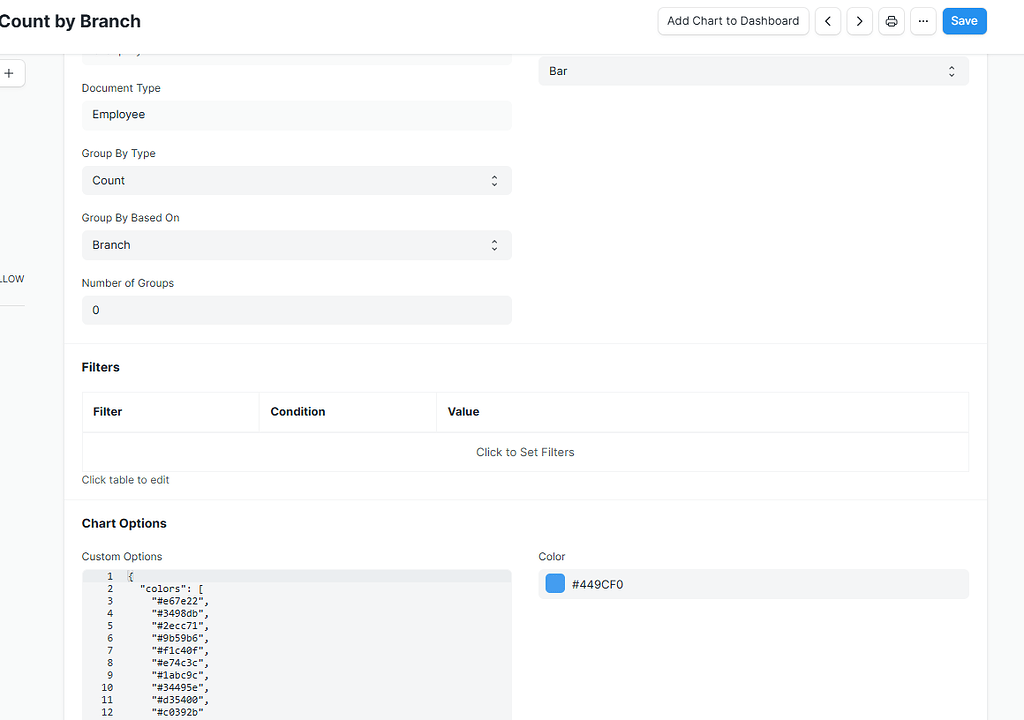Viewport: 1024px width, 720px height.
Task: Click the Document Type Employee field
Action: 296,115
